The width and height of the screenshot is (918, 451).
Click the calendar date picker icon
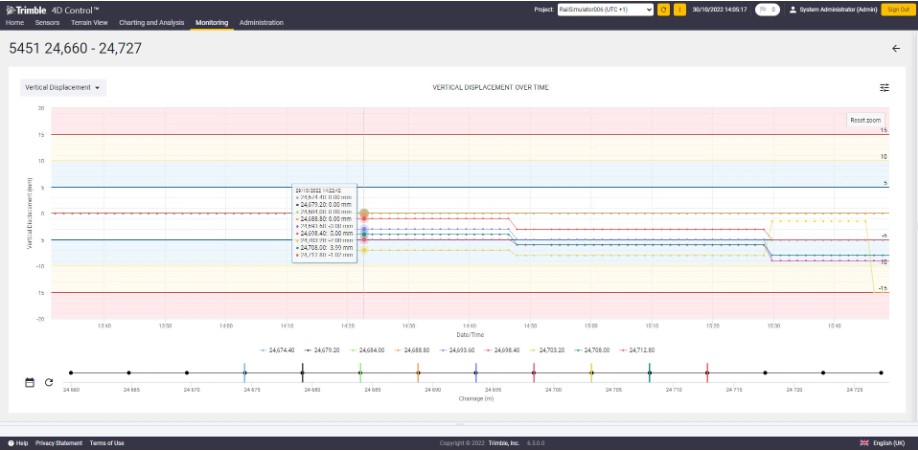pos(30,382)
